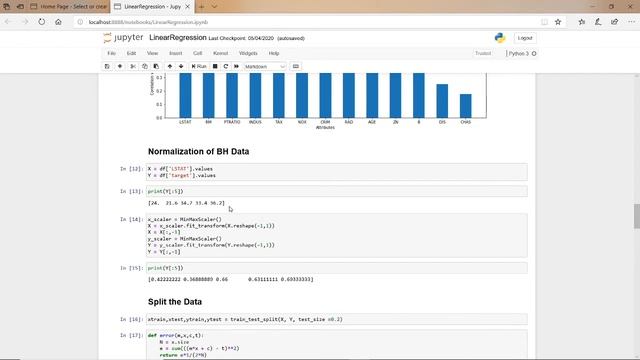Viewport: 640px width, 360px height.
Task: Open the Help menu
Action: [274, 53]
